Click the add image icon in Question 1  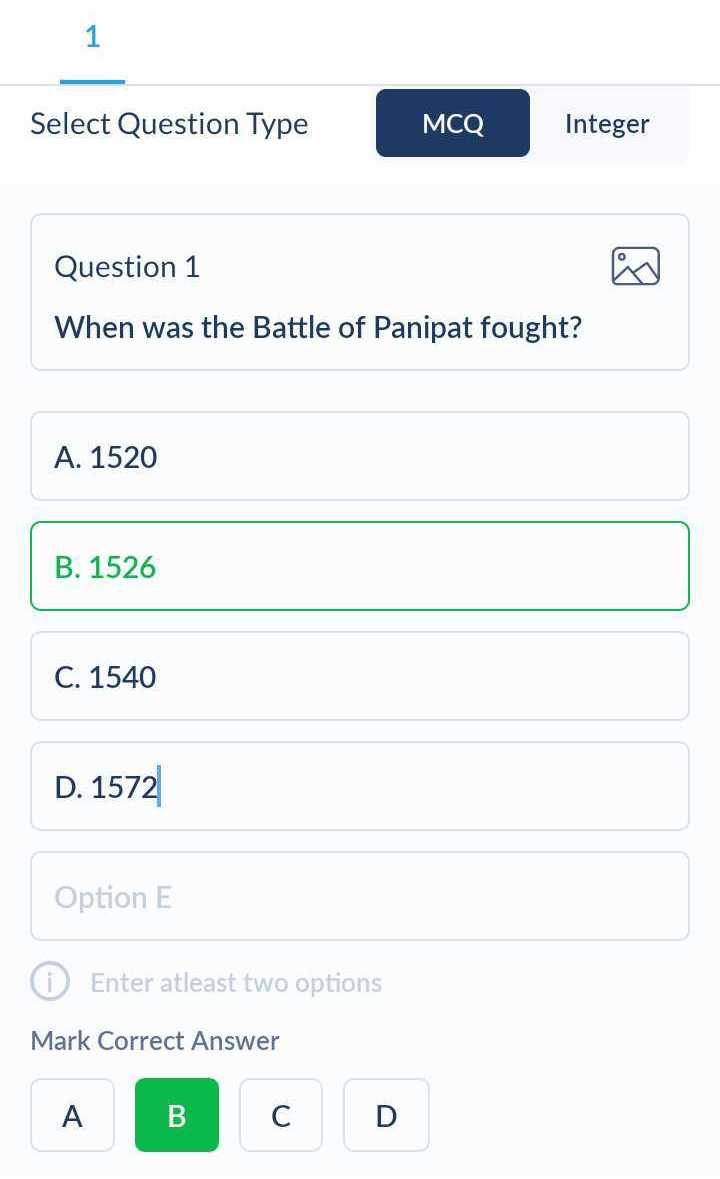pyautogui.click(x=635, y=267)
